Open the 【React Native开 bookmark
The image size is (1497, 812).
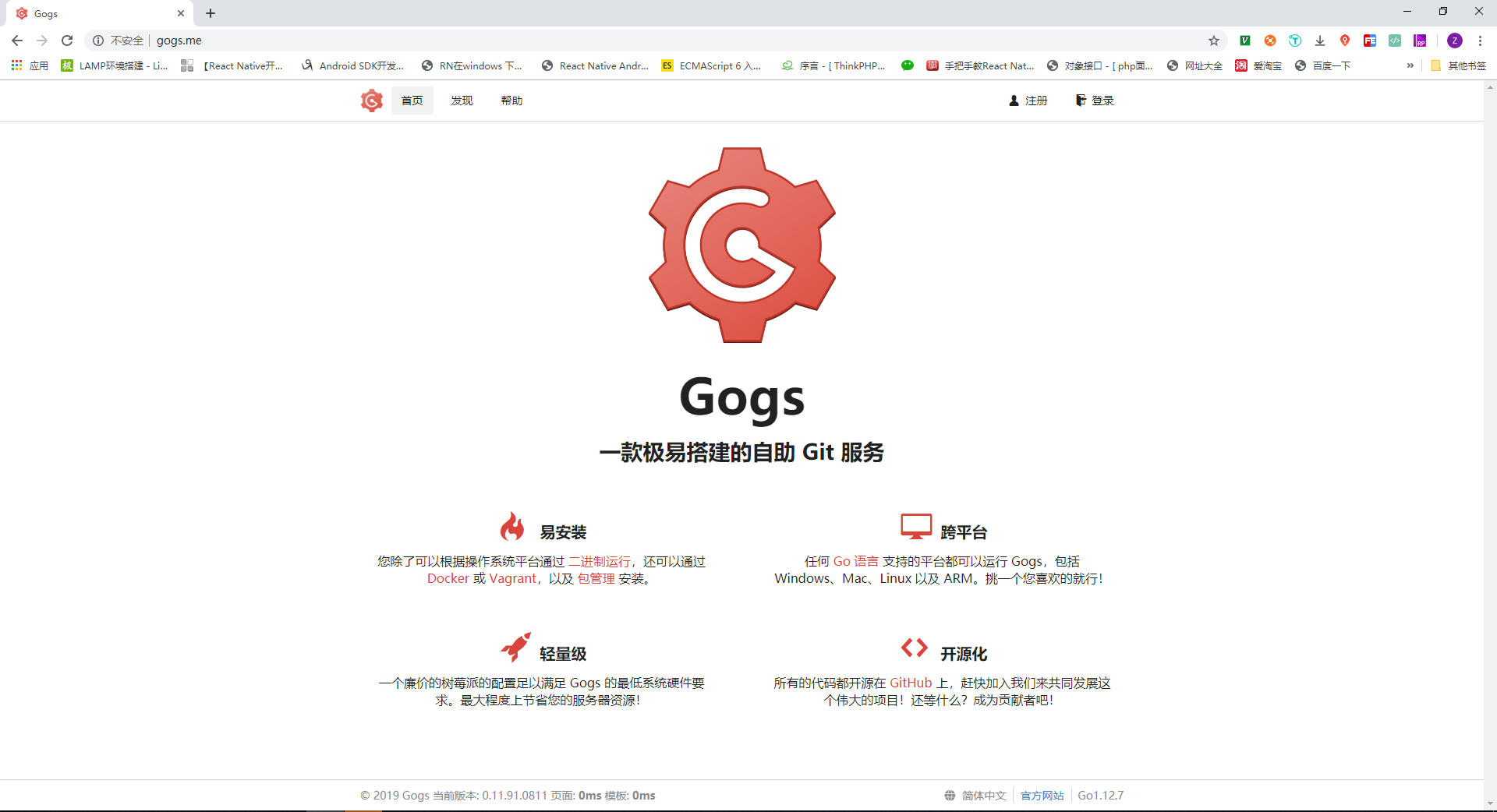(x=232, y=65)
